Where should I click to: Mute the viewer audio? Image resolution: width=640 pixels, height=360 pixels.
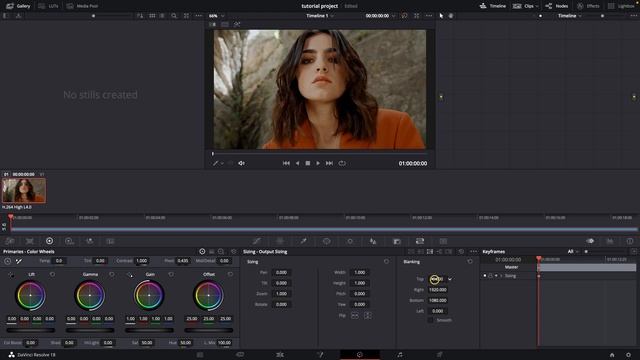pos(241,163)
